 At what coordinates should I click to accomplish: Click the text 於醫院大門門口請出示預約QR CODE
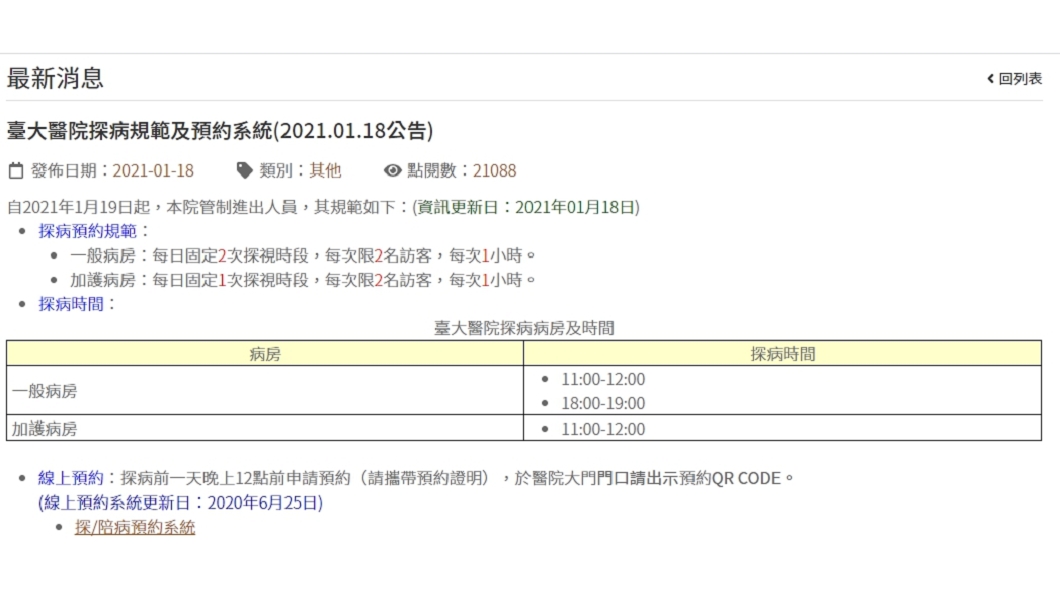[x=647, y=478]
